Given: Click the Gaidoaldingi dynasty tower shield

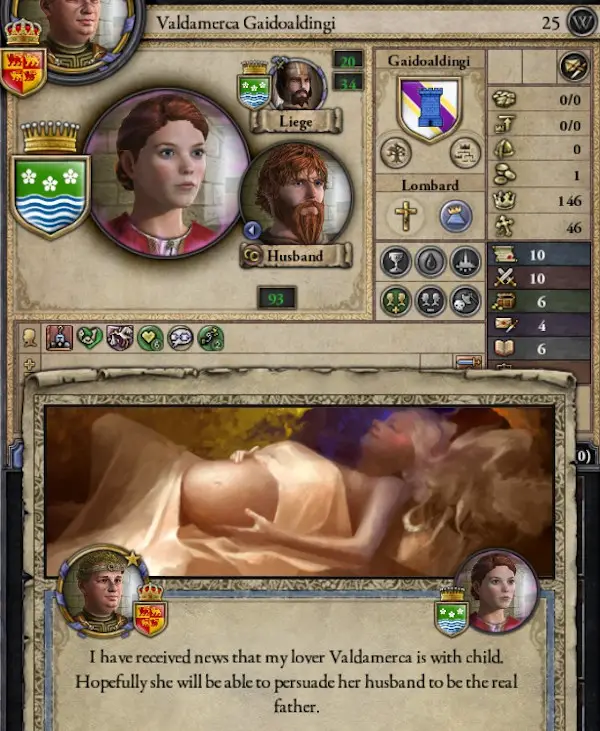Looking at the screenshot, I should pos(429,110).
